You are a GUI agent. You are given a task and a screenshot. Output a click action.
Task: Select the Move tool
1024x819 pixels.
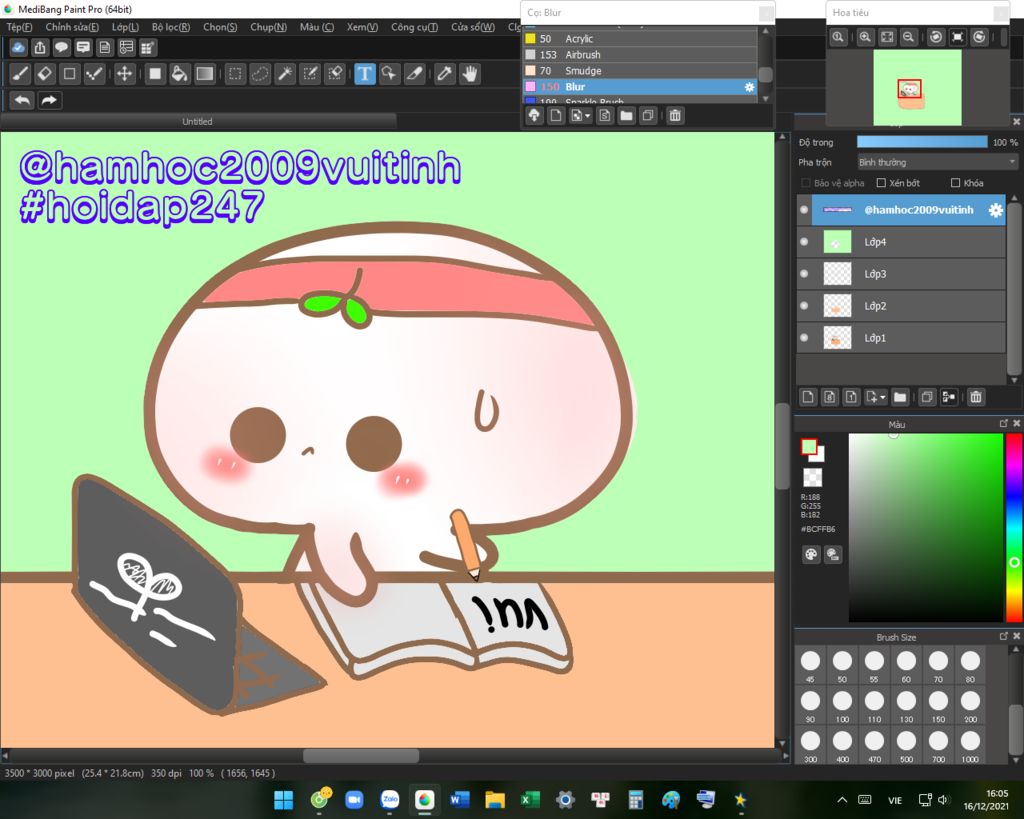click(124, 74)
